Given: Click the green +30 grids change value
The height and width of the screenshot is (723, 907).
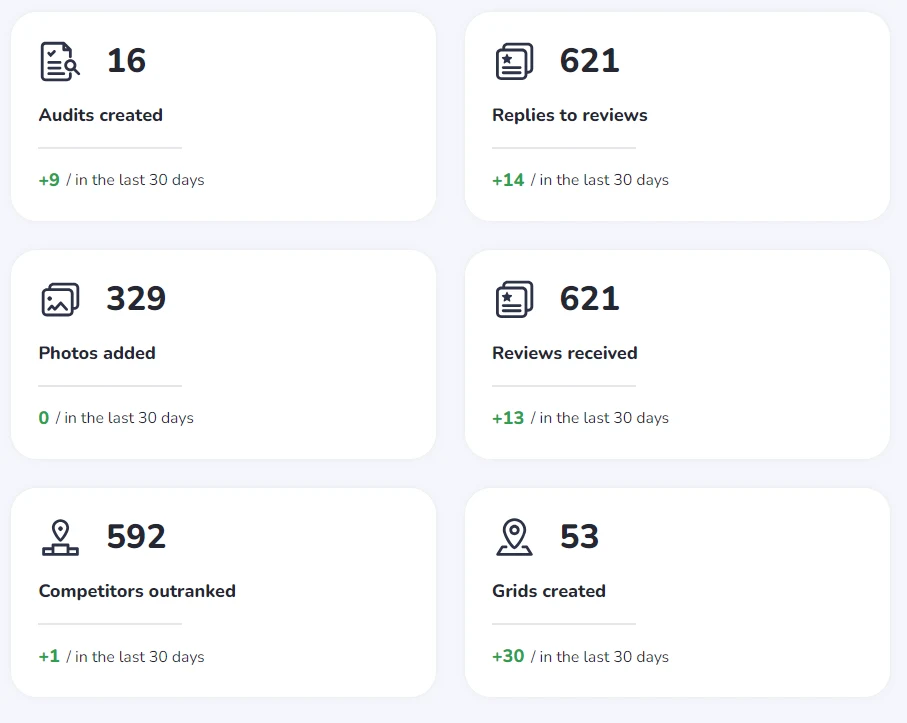Looking at the screenshot, I should point(508,656).
